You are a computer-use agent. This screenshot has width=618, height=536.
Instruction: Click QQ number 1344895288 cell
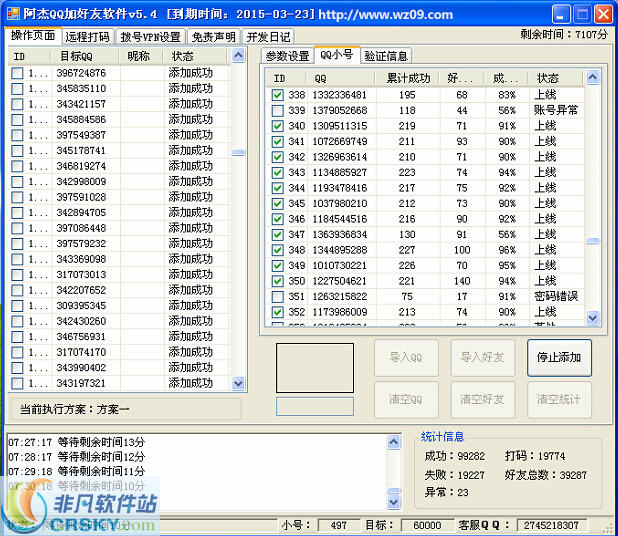coord(340,250)
